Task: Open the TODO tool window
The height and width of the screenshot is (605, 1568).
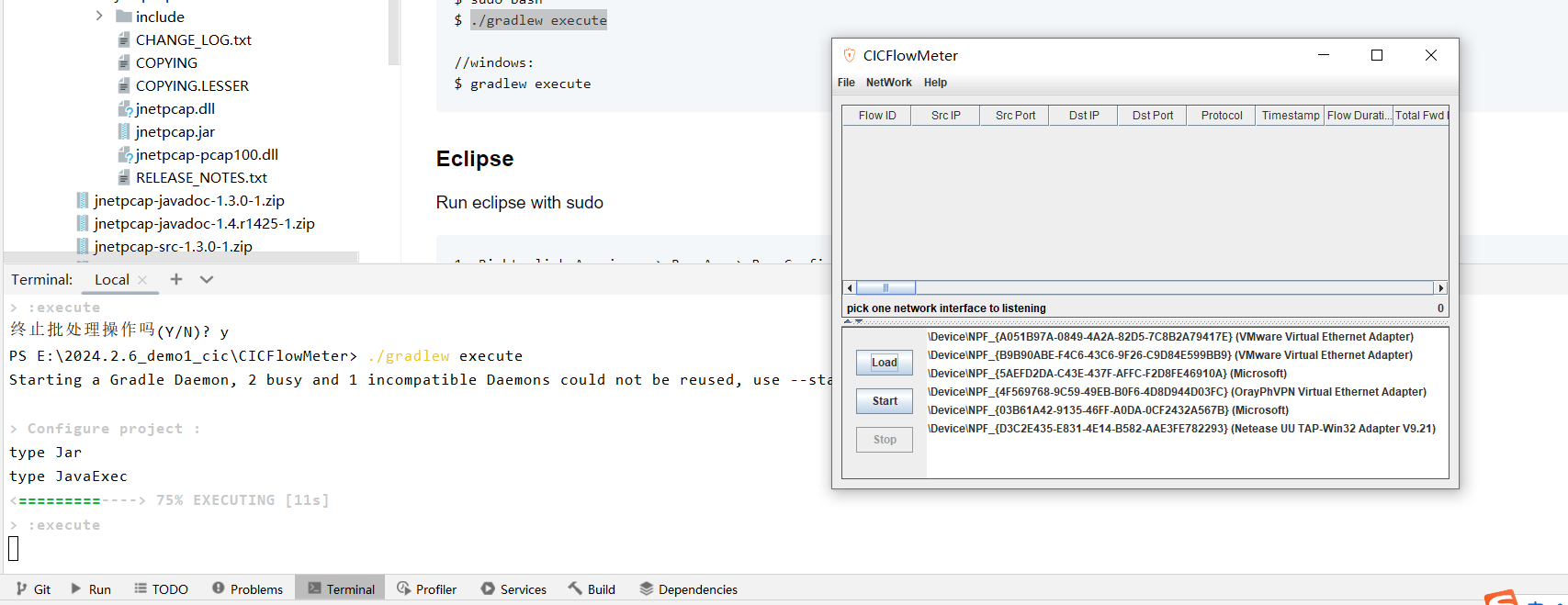Action: tap(161, 589)
